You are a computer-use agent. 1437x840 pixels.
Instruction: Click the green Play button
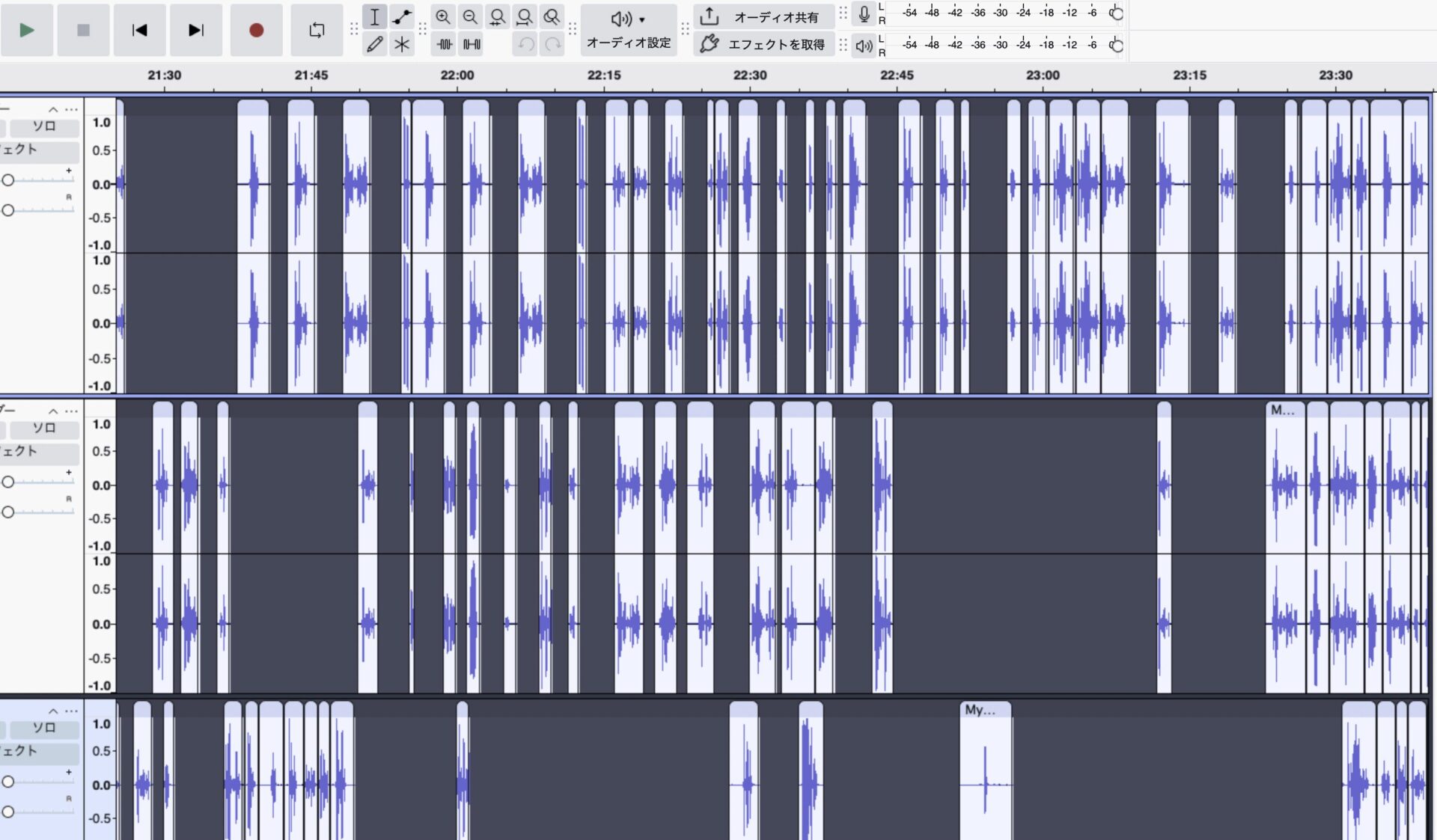pos(27,30)
